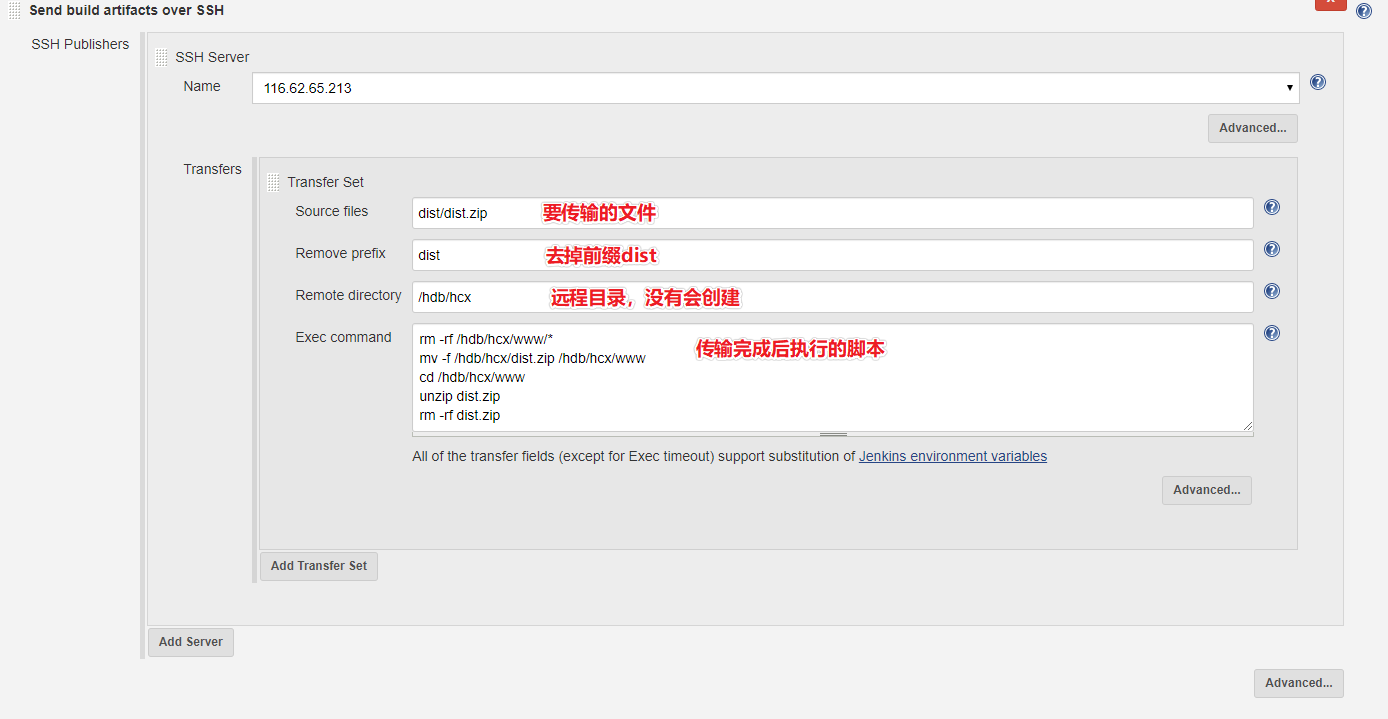The image size is (1388, 719).
Task: Click drag handle of Send build artifacts section
Action: click(15, 11)
